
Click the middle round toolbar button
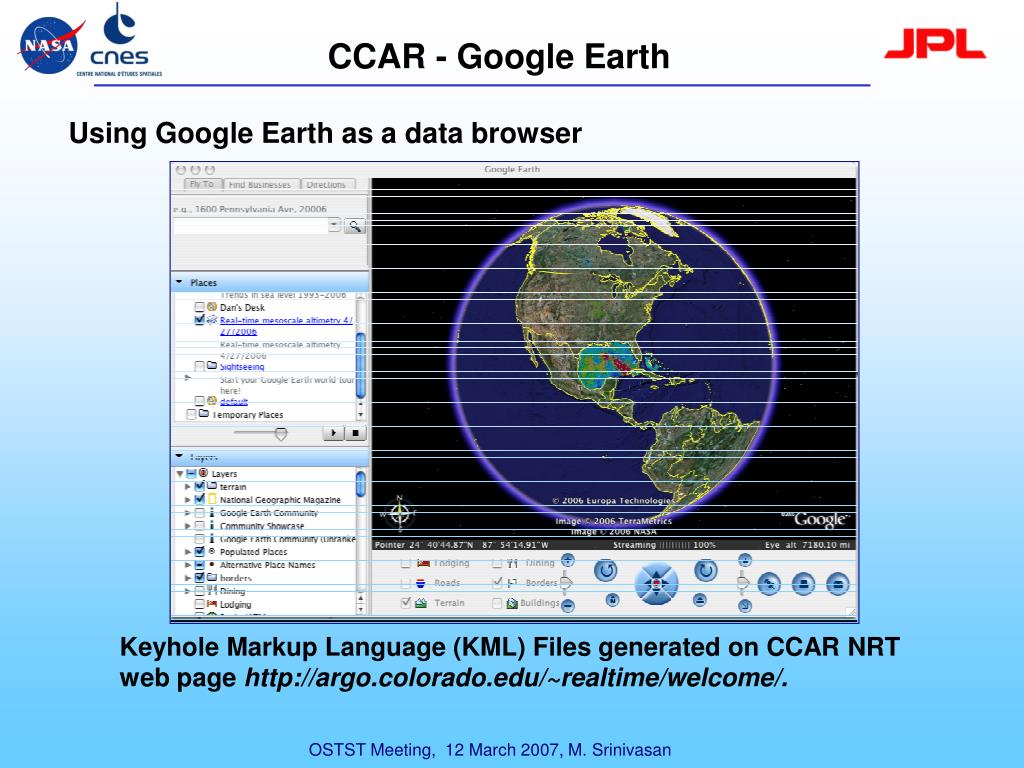803,584
